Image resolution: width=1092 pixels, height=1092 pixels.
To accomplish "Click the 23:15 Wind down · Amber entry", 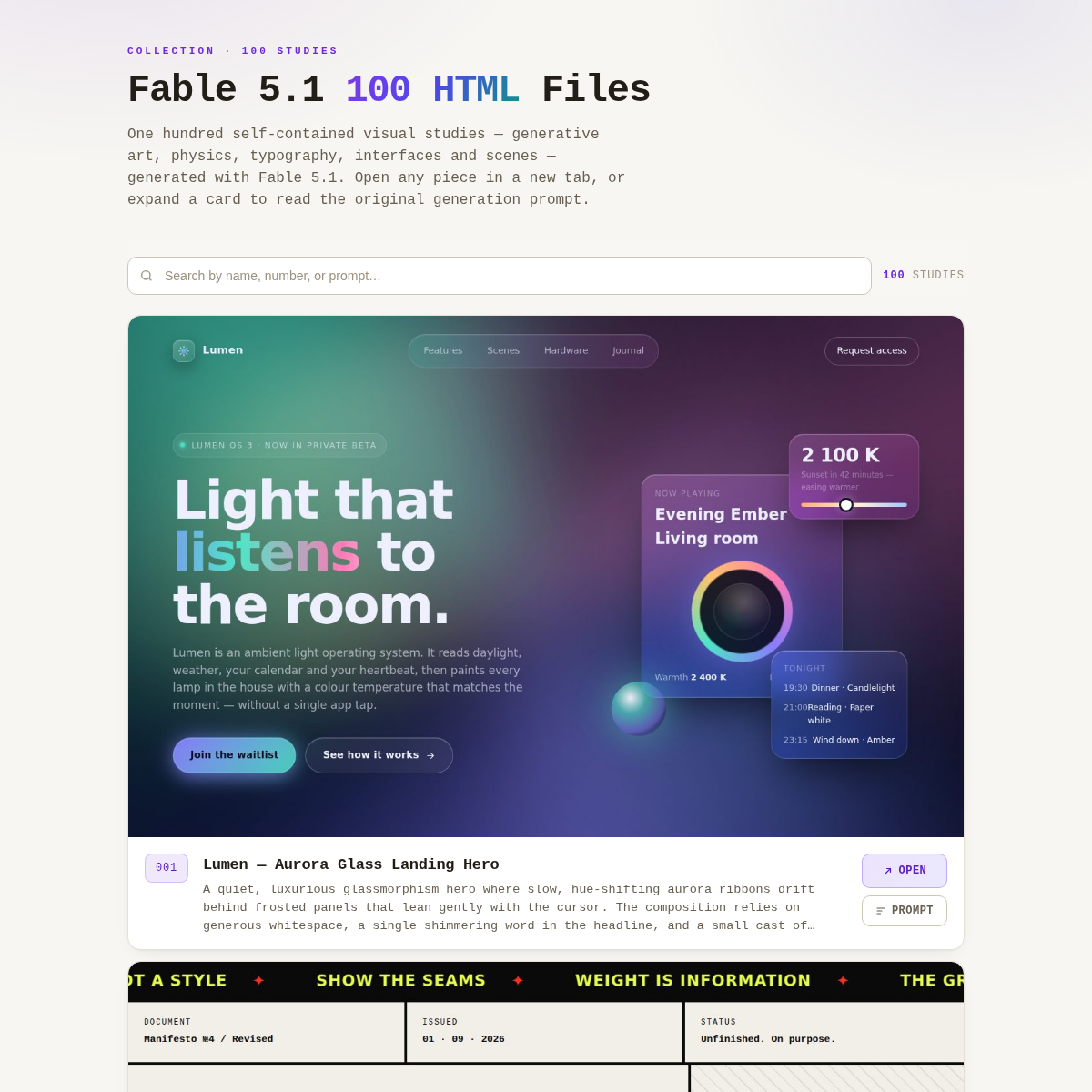I will coord(839,740).
